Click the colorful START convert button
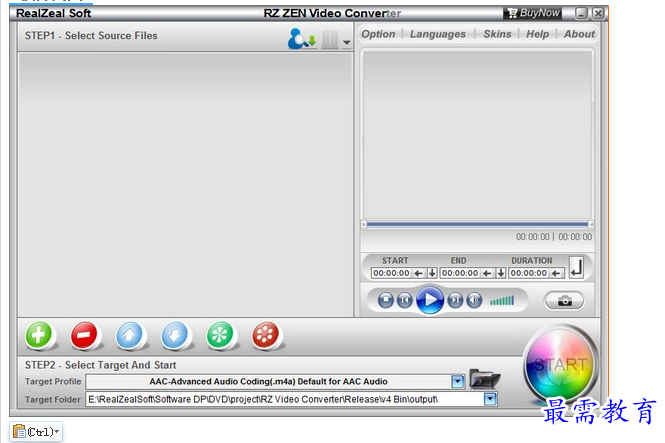665x443 pixels. (x=560, y=364)
